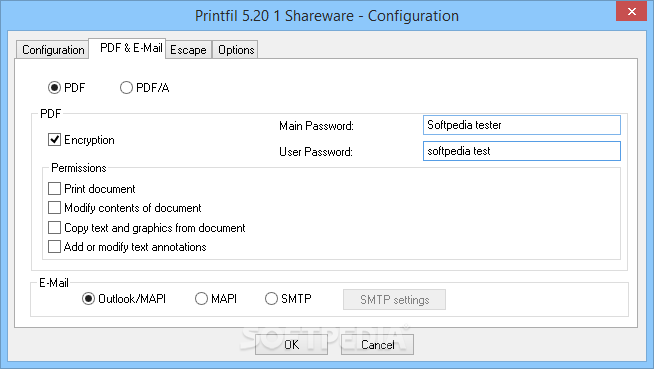Click the SMTP settings button
Viewport: 654px width, 369px height.
pos(394,300)
